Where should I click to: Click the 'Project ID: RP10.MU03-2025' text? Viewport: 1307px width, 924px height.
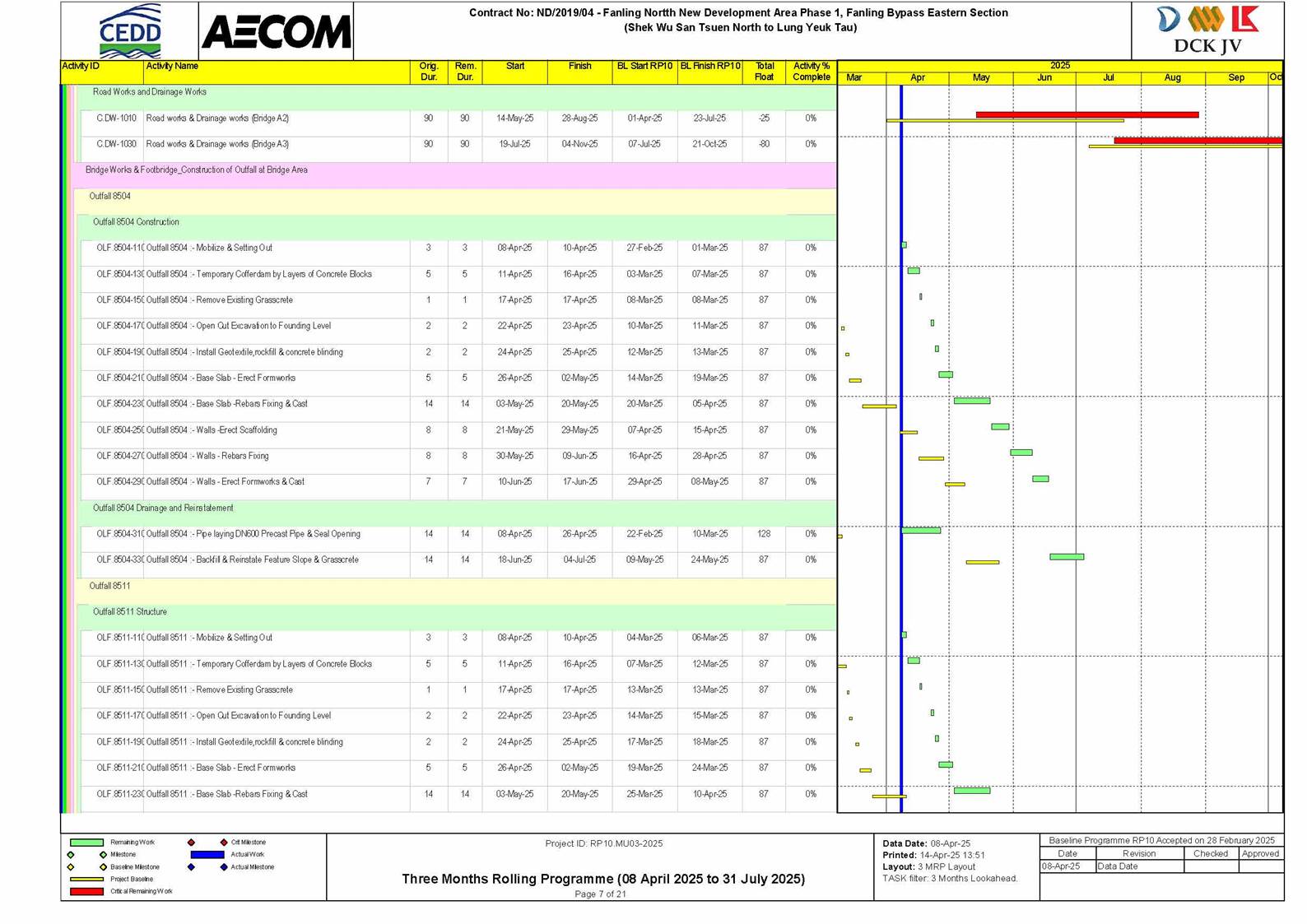pyautogui.click(x=603, y=843)
